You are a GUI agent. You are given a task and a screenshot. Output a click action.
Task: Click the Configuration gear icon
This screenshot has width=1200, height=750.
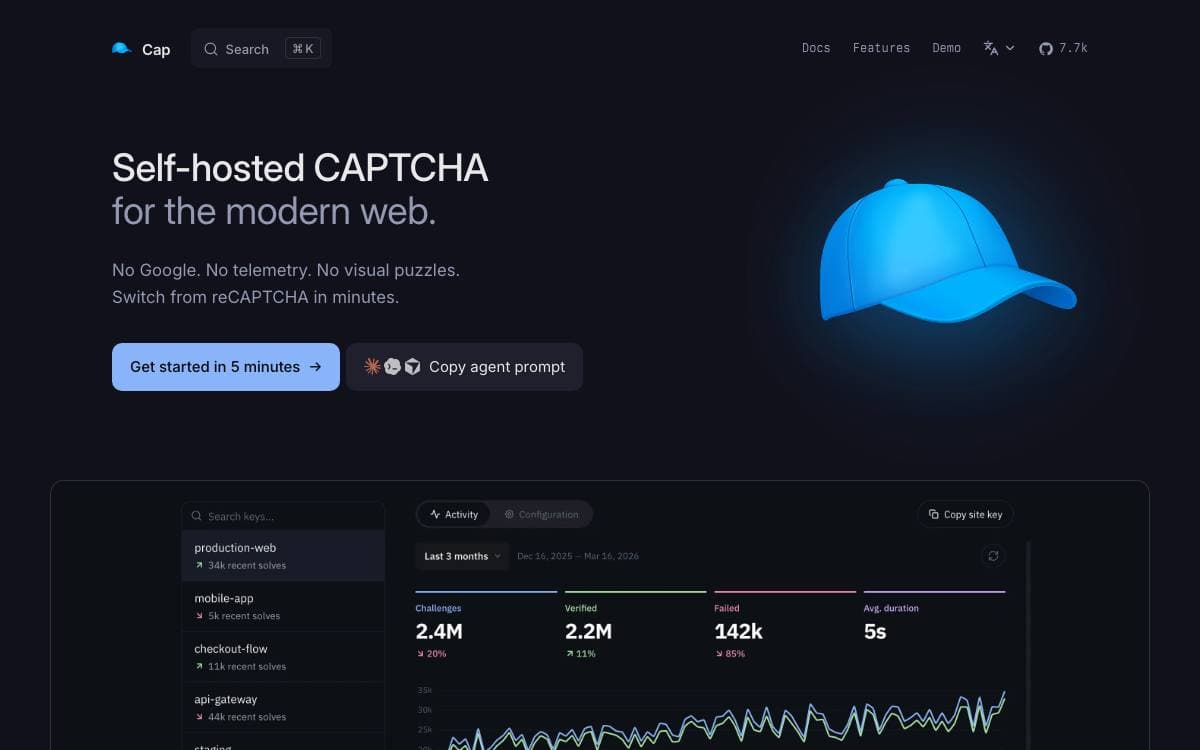pos(509,514)
